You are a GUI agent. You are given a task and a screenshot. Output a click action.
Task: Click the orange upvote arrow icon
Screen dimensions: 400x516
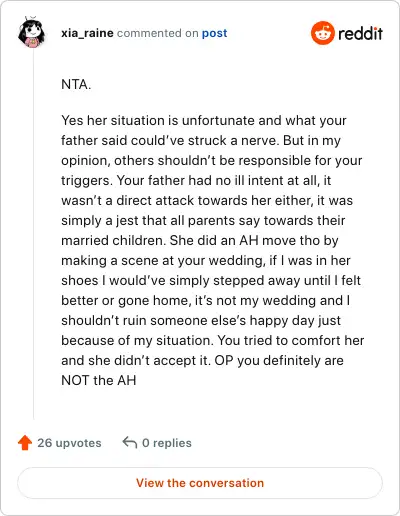tap(25, 443)
